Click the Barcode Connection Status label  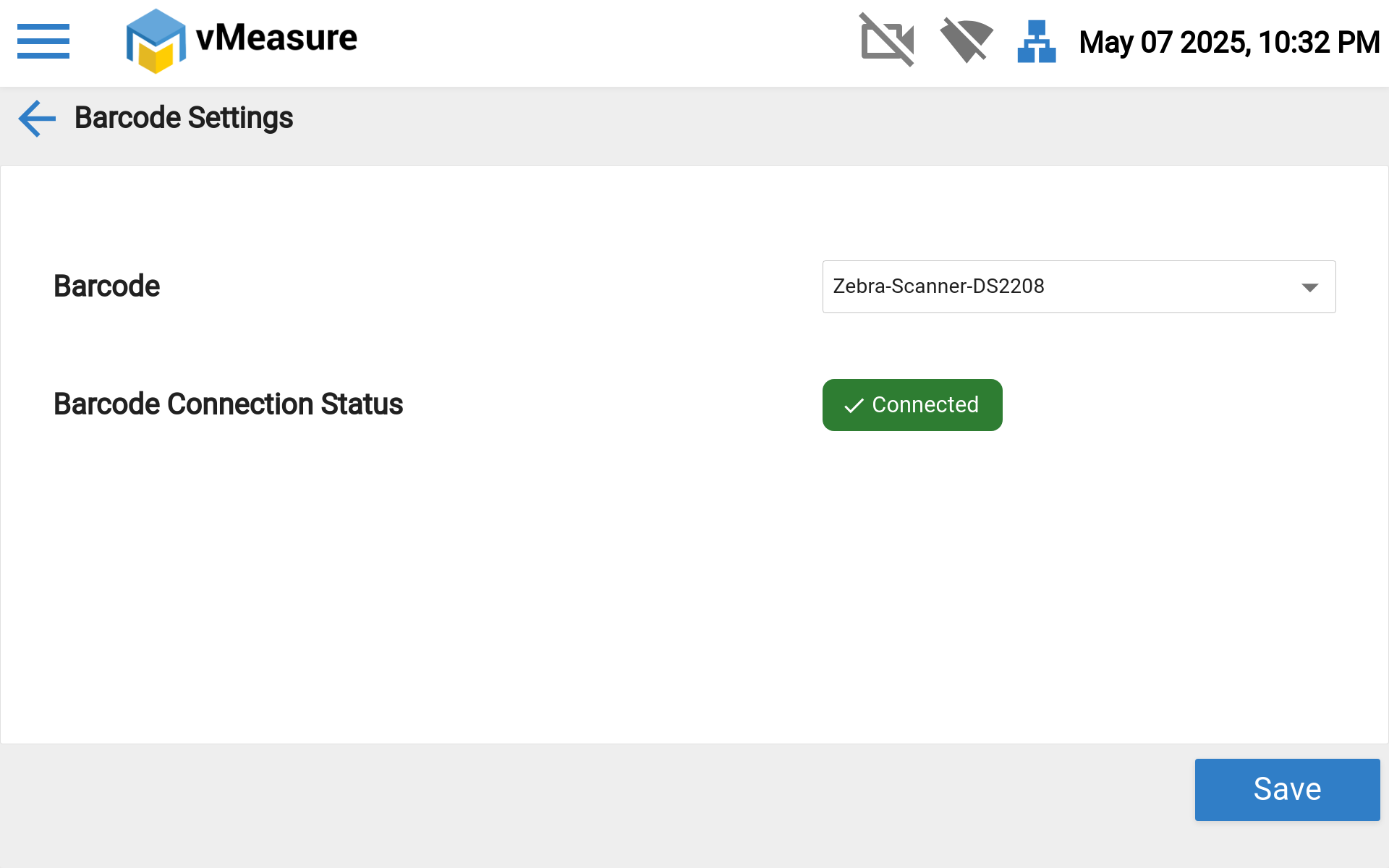point(228,404)
